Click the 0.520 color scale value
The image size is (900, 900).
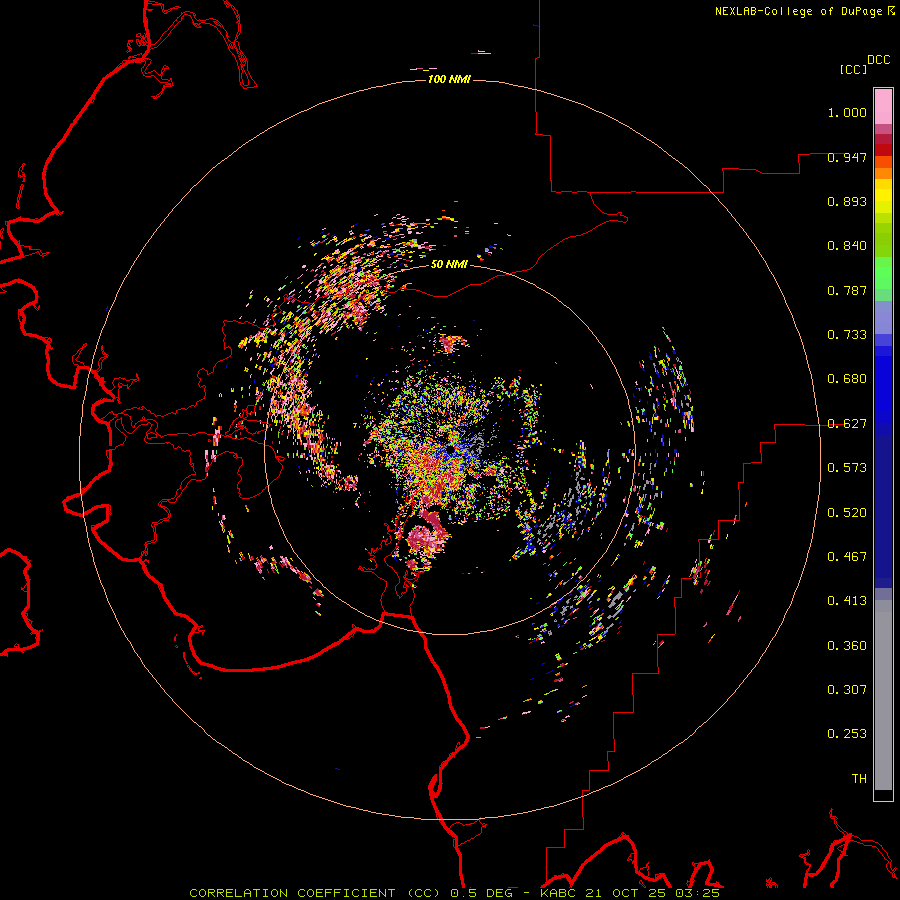click(847, 513)
